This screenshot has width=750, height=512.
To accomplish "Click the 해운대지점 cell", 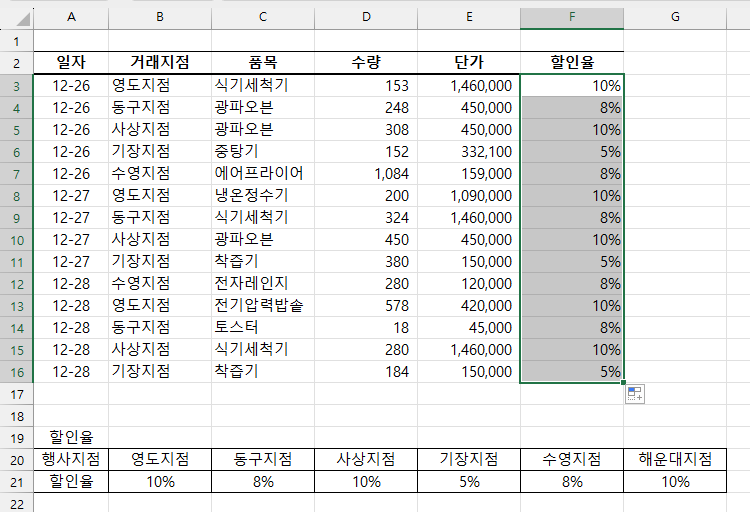I will point(675,459).
